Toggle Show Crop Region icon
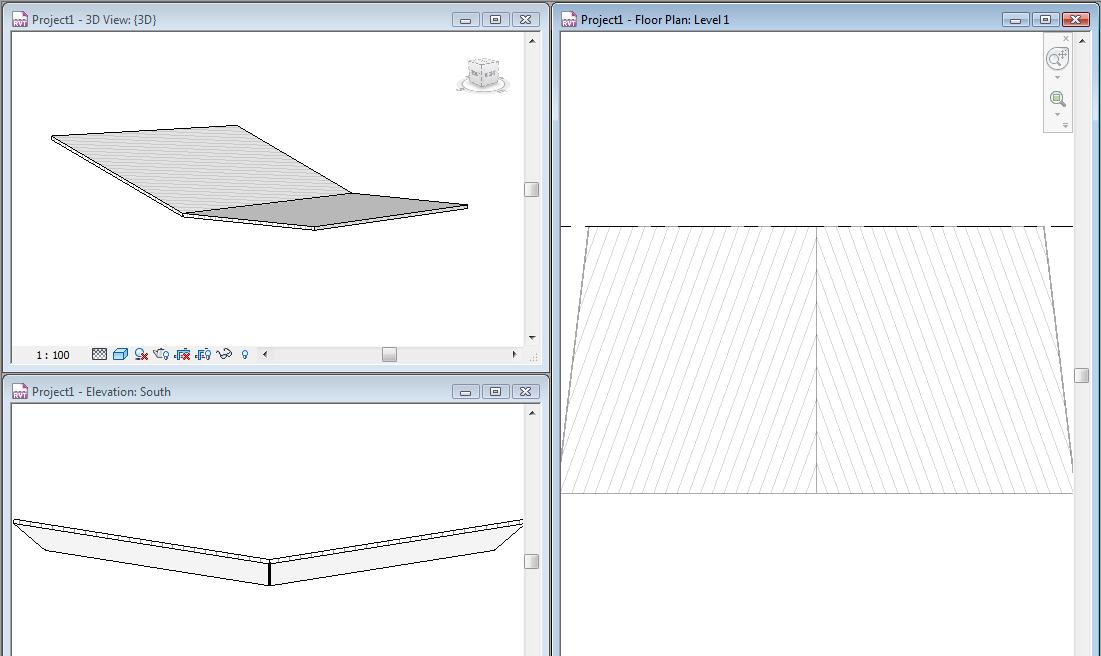The height and width of the screenshot is (656, 1101). 203,354
